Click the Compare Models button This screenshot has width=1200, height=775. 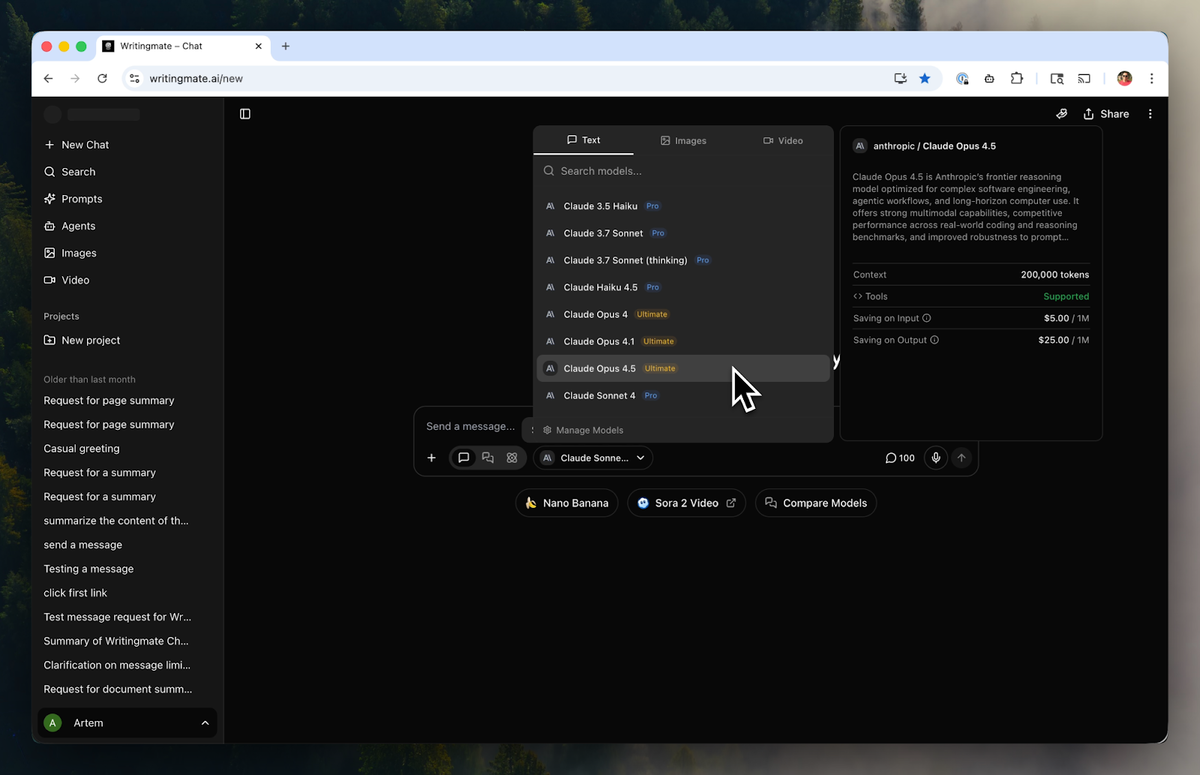point(815,503)
